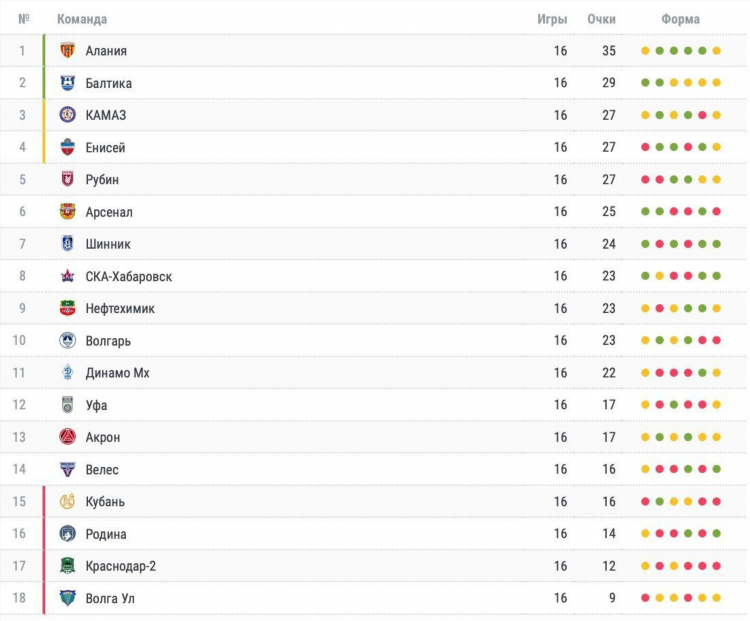
Task: Sort table by Игры column header
Action: click(552, 19)
